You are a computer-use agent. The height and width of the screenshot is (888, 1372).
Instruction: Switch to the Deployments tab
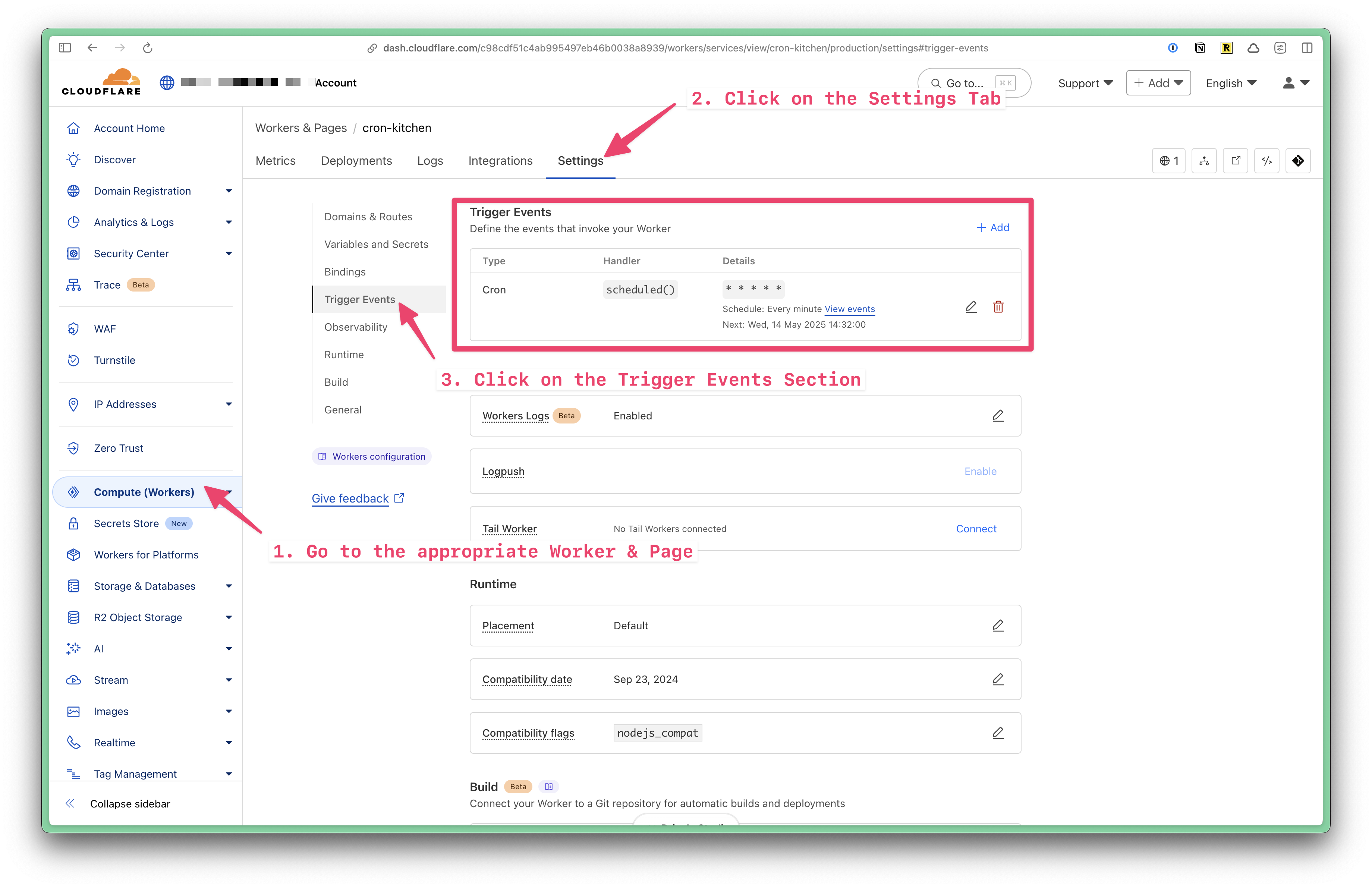[356, 161]
